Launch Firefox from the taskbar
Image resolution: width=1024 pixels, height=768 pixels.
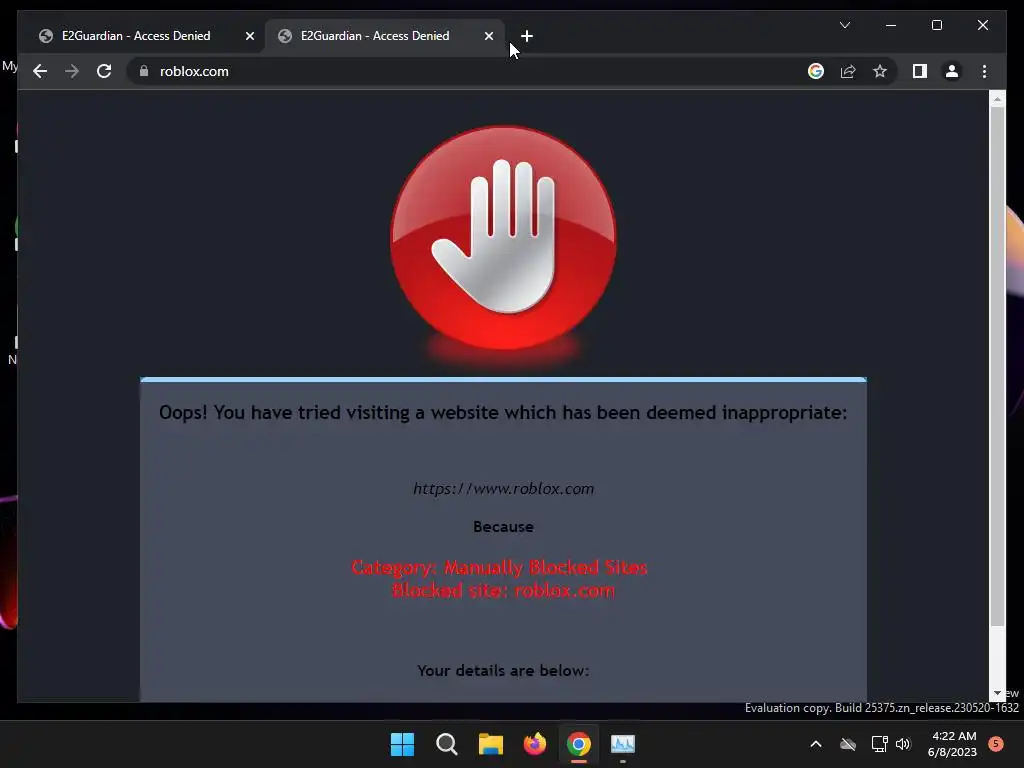(535, 744)
